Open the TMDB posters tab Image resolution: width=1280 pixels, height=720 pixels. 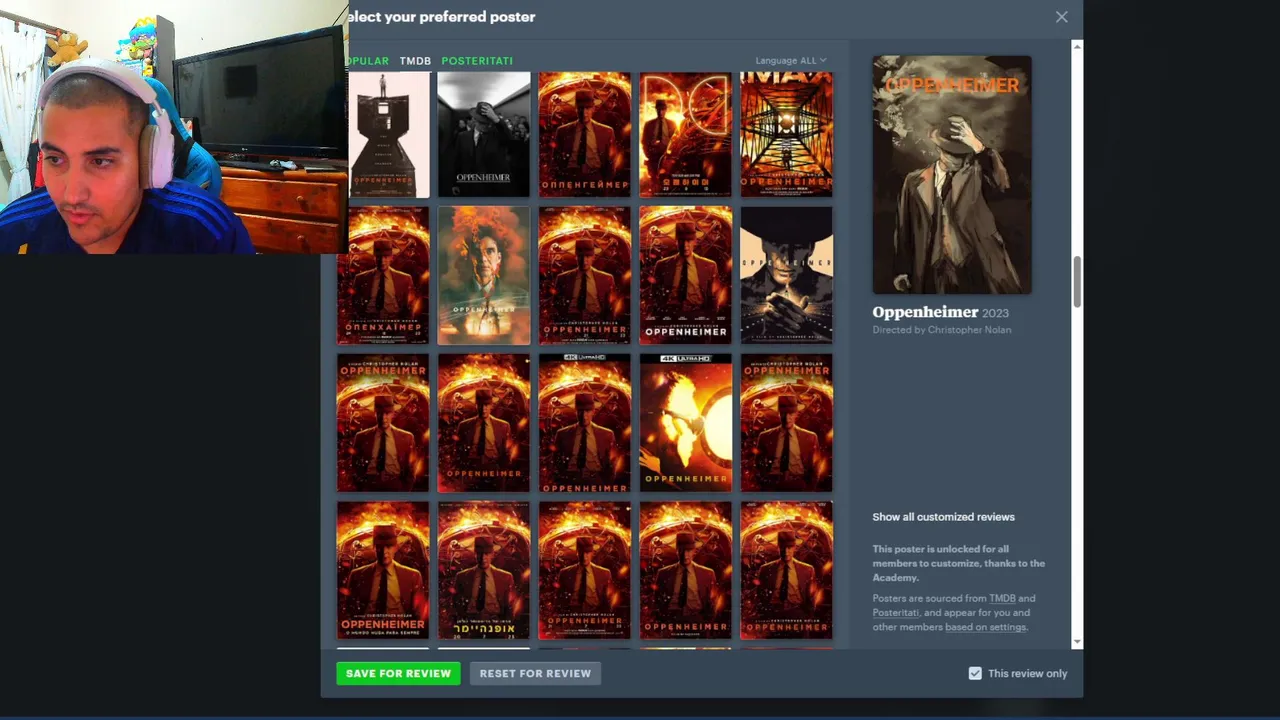[x=415, y=61]
